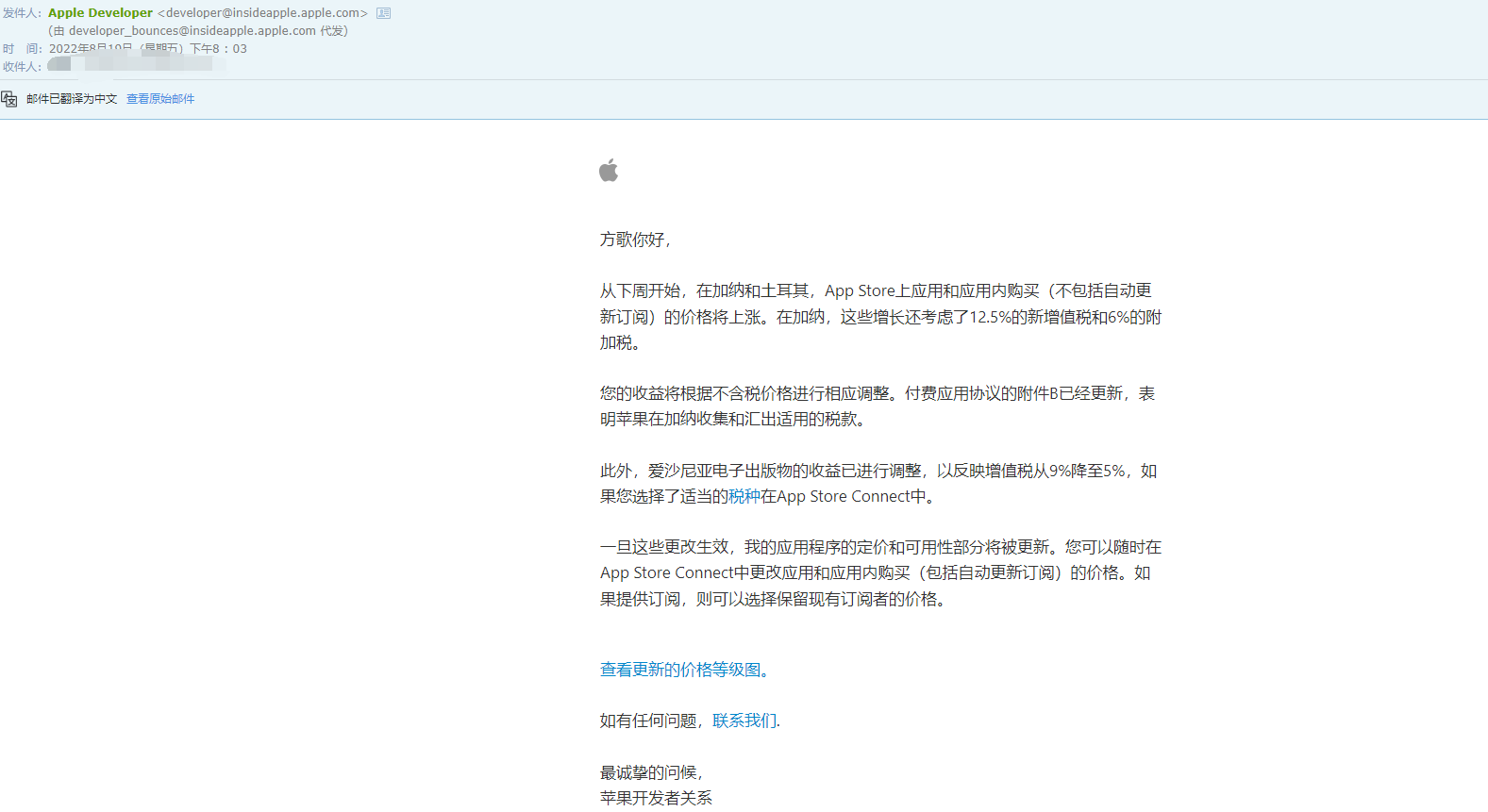Image resolution: width=1488 pixels, height=812 pixels.
Task: Open the 查看更新的价格等级图 link
Action: point(684,670)
